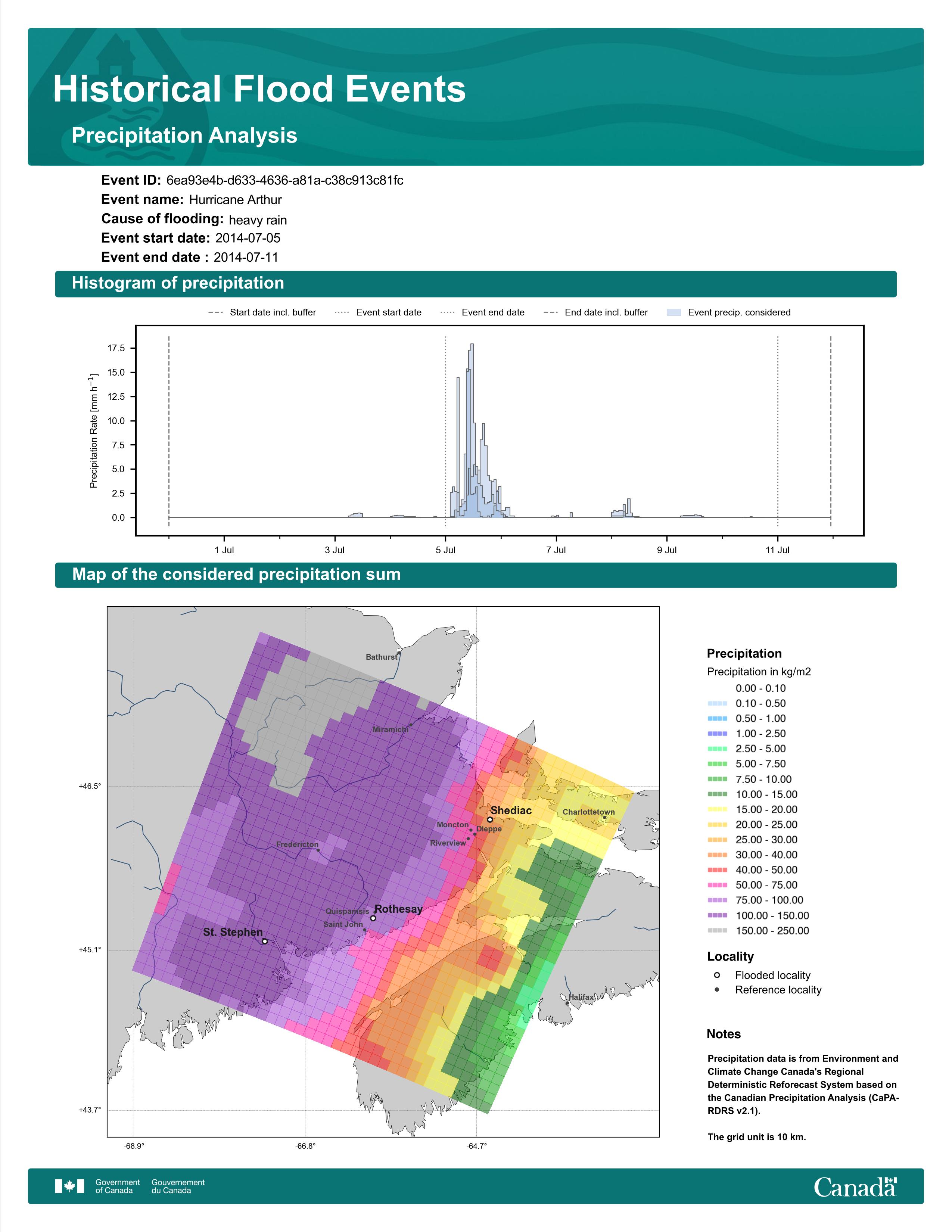Click the Quispamsis label on the map

pos(348,911)
